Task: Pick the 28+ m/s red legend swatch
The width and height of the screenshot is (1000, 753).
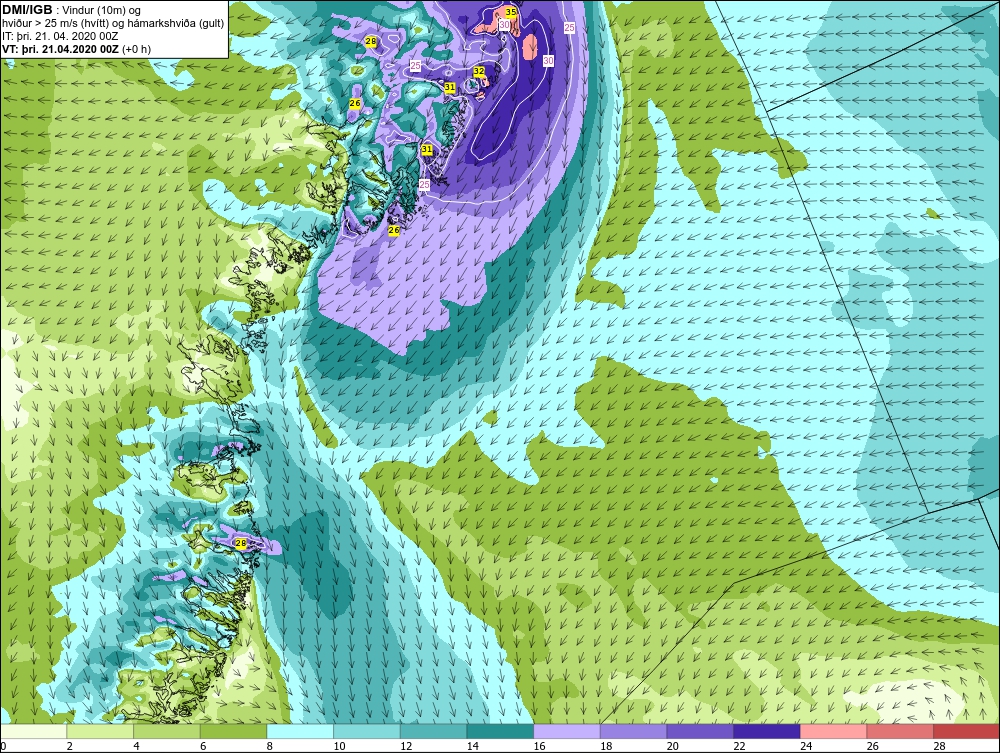Action: tap(966, 731)
